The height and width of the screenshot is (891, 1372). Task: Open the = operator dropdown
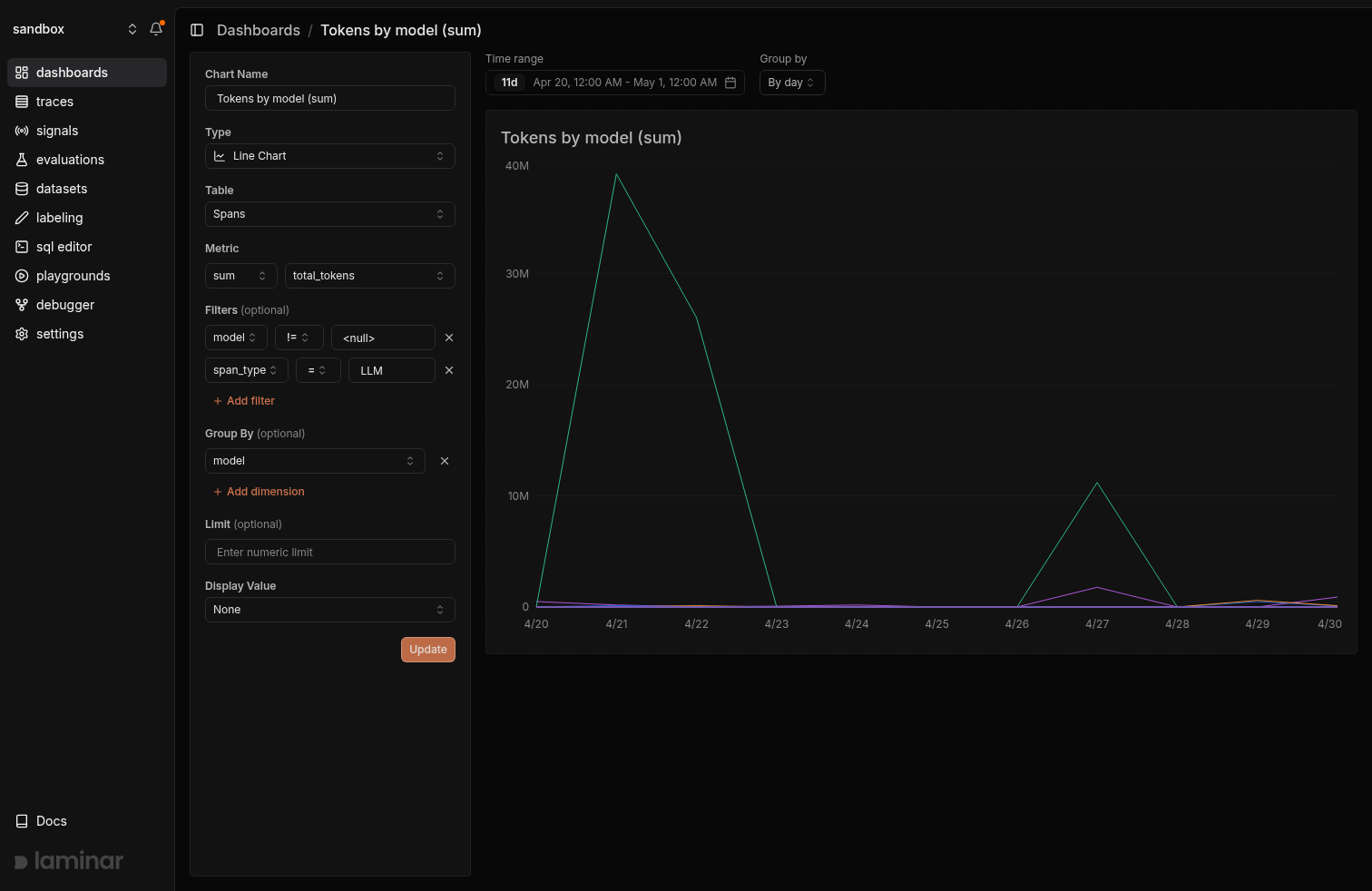click(318, 370)
